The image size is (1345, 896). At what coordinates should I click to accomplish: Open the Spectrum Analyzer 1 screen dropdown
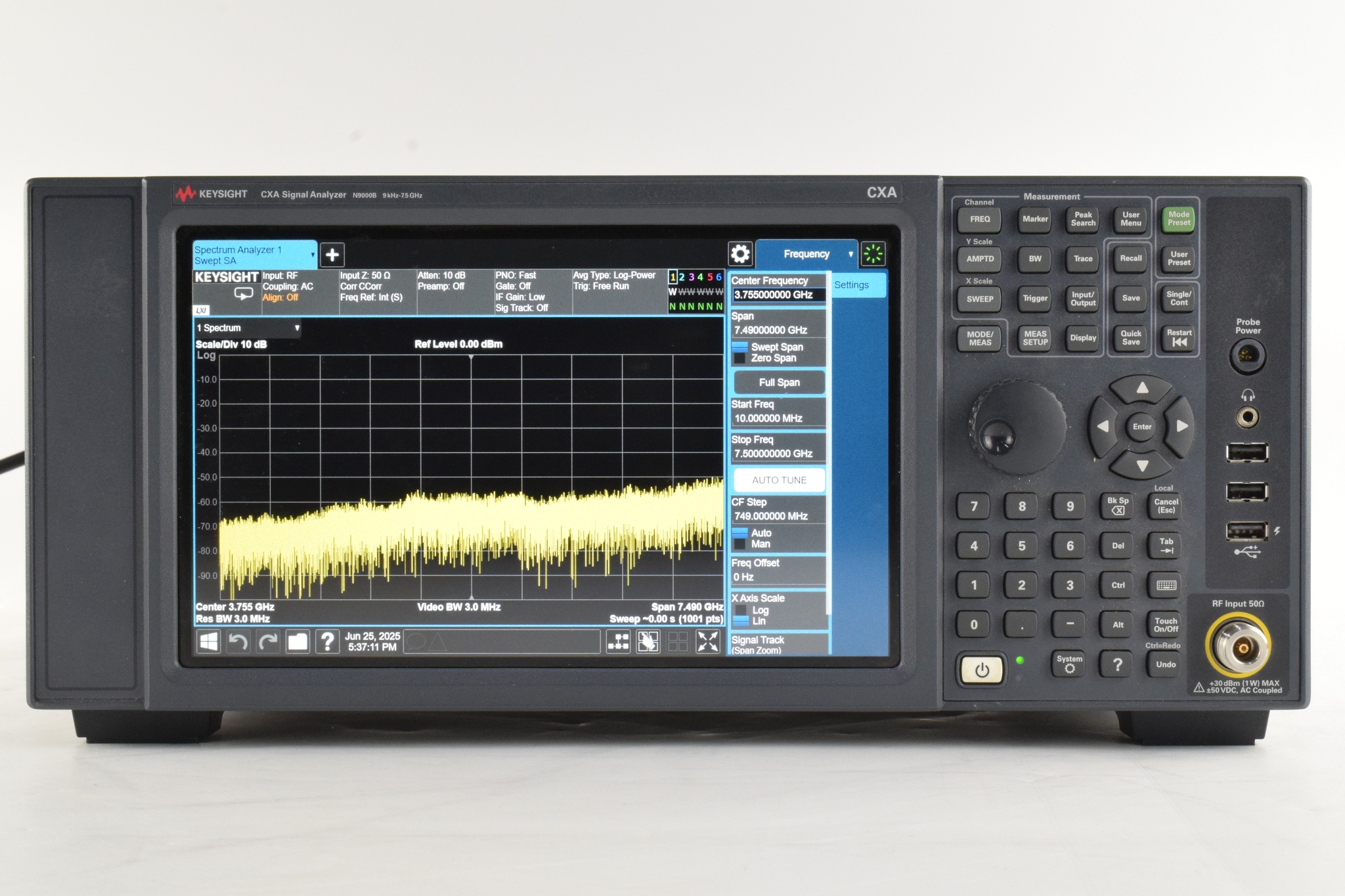255,255
